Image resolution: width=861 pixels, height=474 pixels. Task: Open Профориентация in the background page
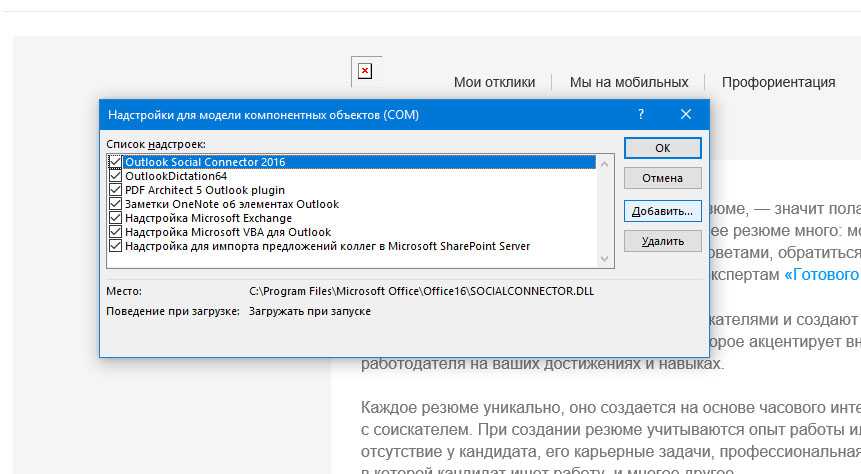click(x=778, y=82)
